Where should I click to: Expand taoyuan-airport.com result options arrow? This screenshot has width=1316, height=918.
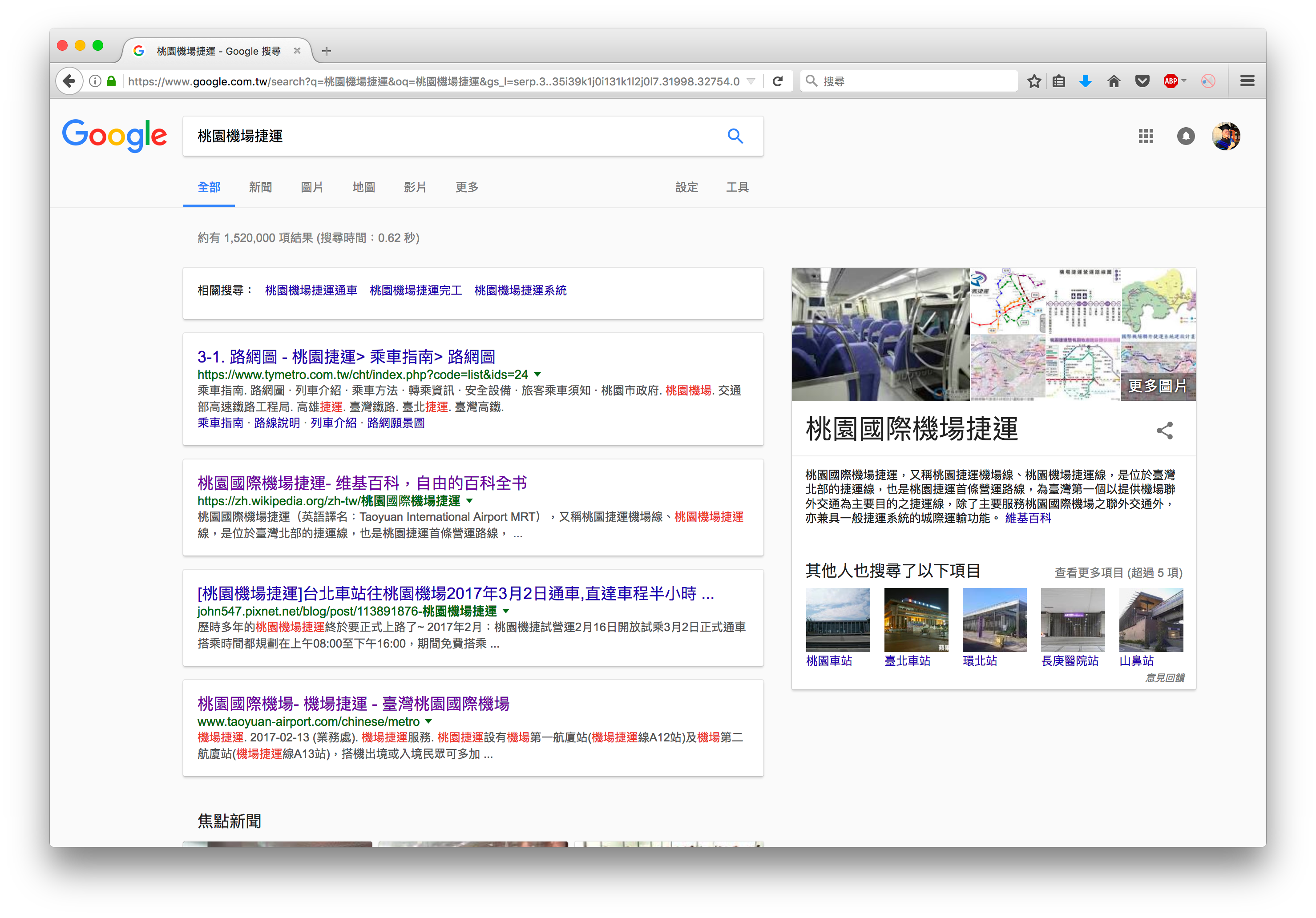tap(428, 722)
